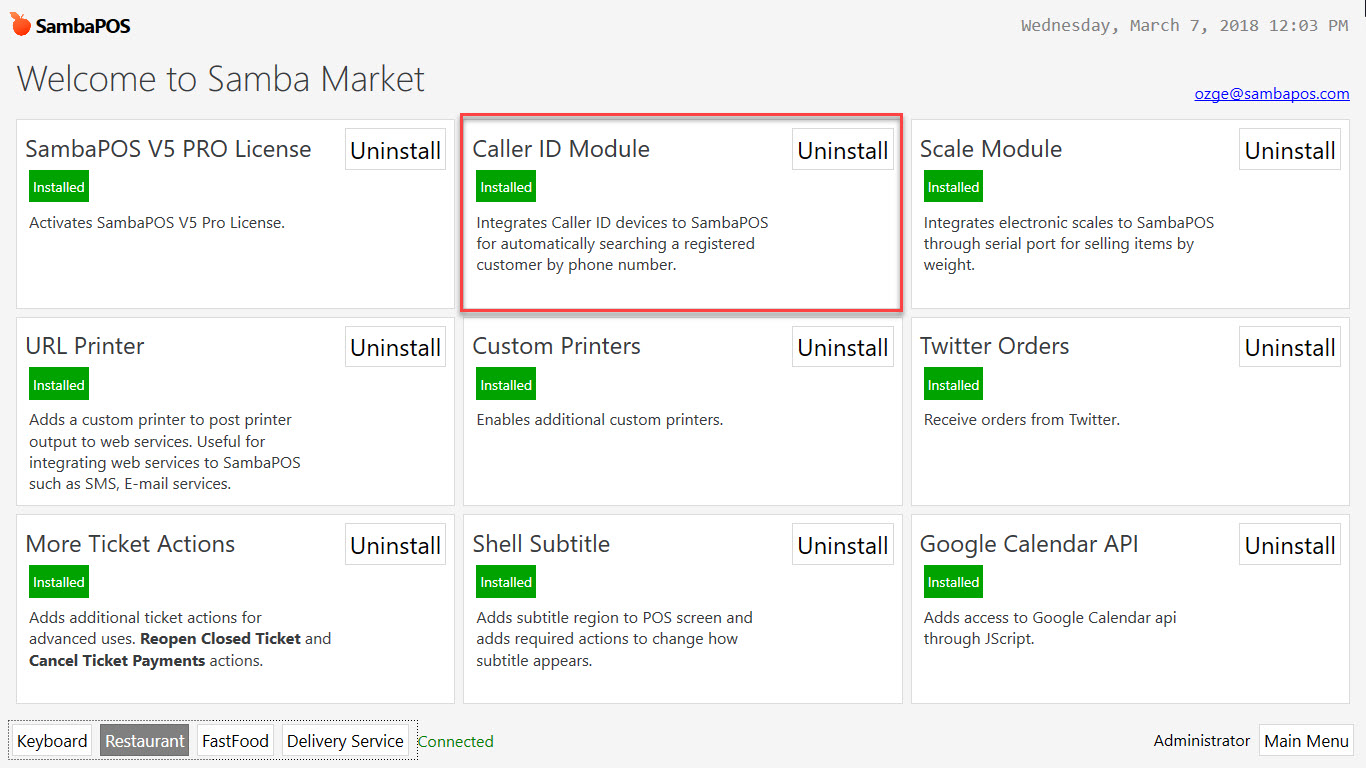Screen dimensions: 1366x768
Task: Uninstall the More Ticket Actions module
Action: [x=395, y=544]
